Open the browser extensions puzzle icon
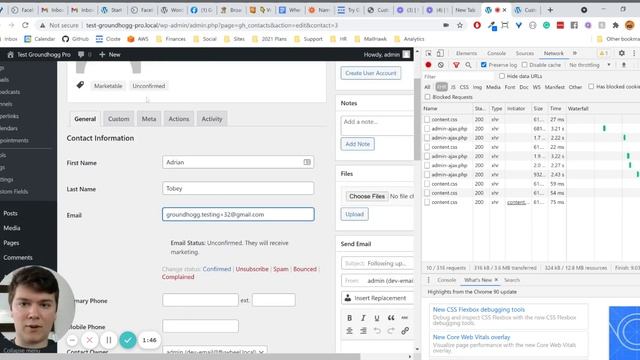 tap(616, 25)
